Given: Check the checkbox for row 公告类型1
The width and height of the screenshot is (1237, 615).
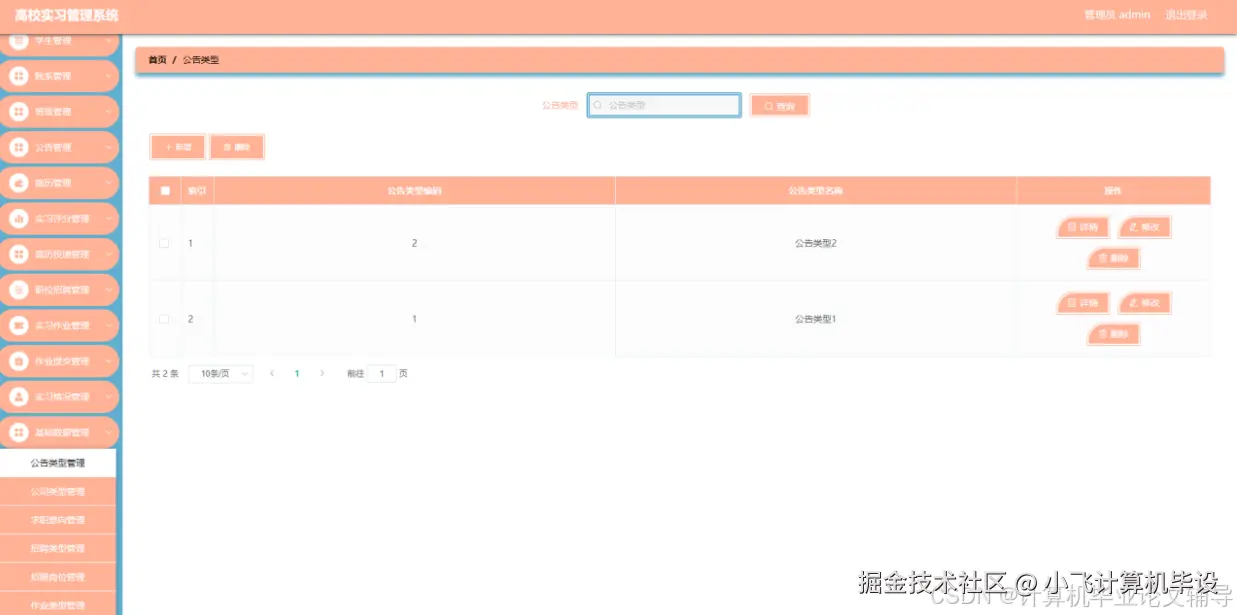Looking at the screenshot, I should pos(164,319).
